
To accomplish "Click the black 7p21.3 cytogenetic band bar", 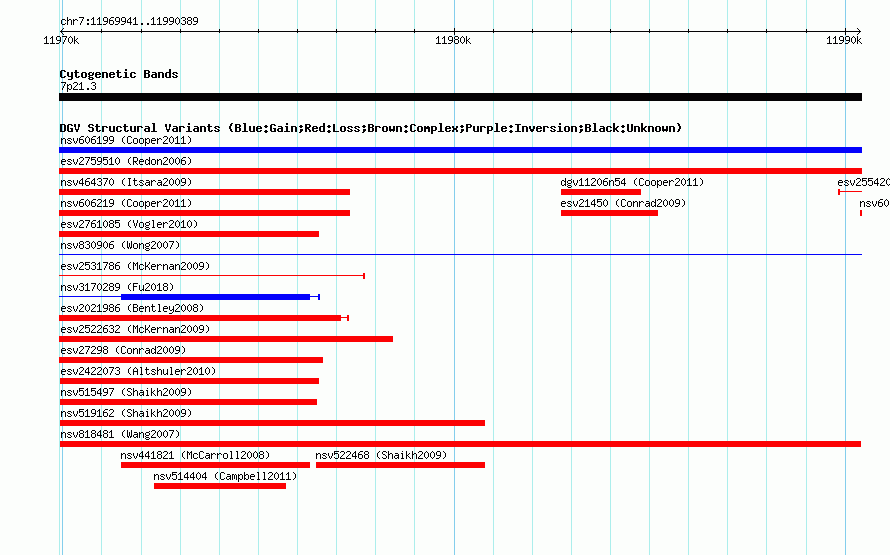I will [x=460, y=97].
